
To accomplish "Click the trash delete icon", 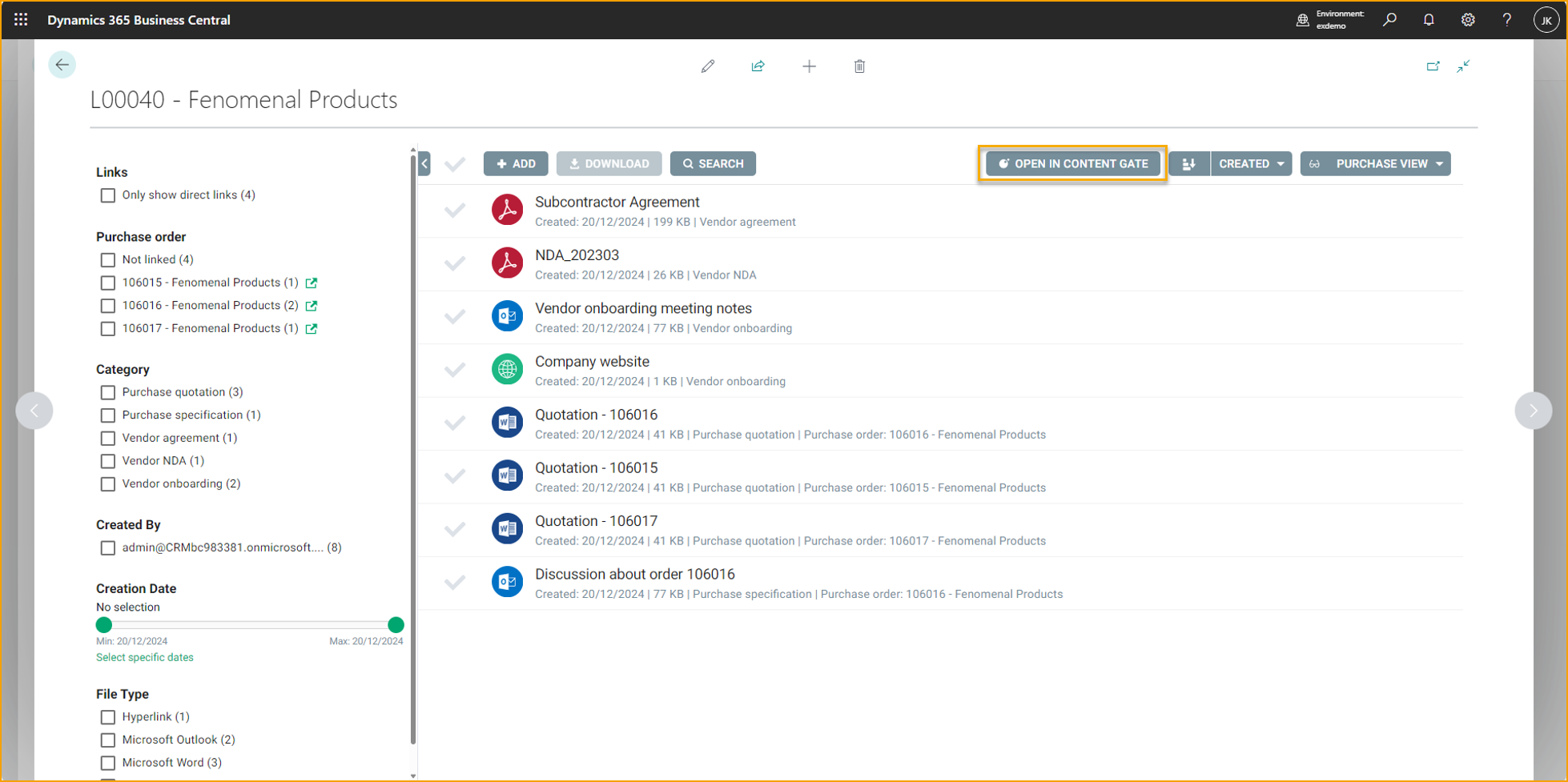I will pyautogui.click(x=859, y=66).
